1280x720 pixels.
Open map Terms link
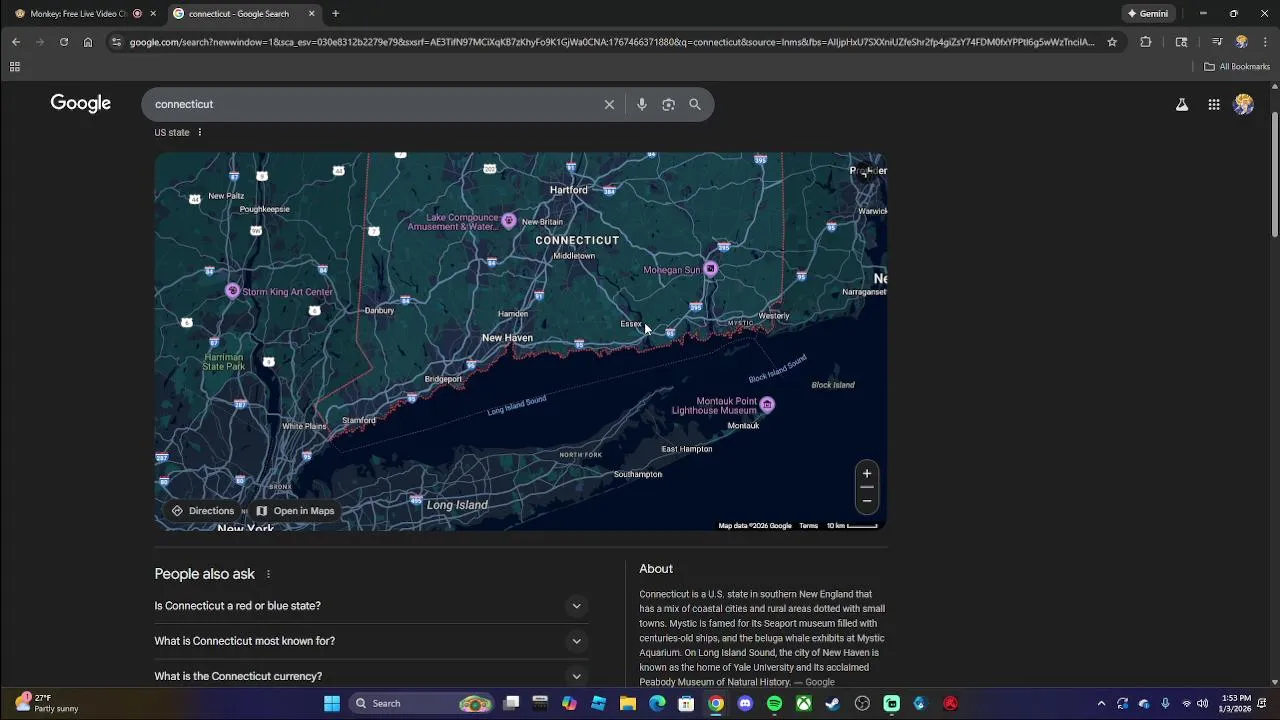click(x=808, y=526)
